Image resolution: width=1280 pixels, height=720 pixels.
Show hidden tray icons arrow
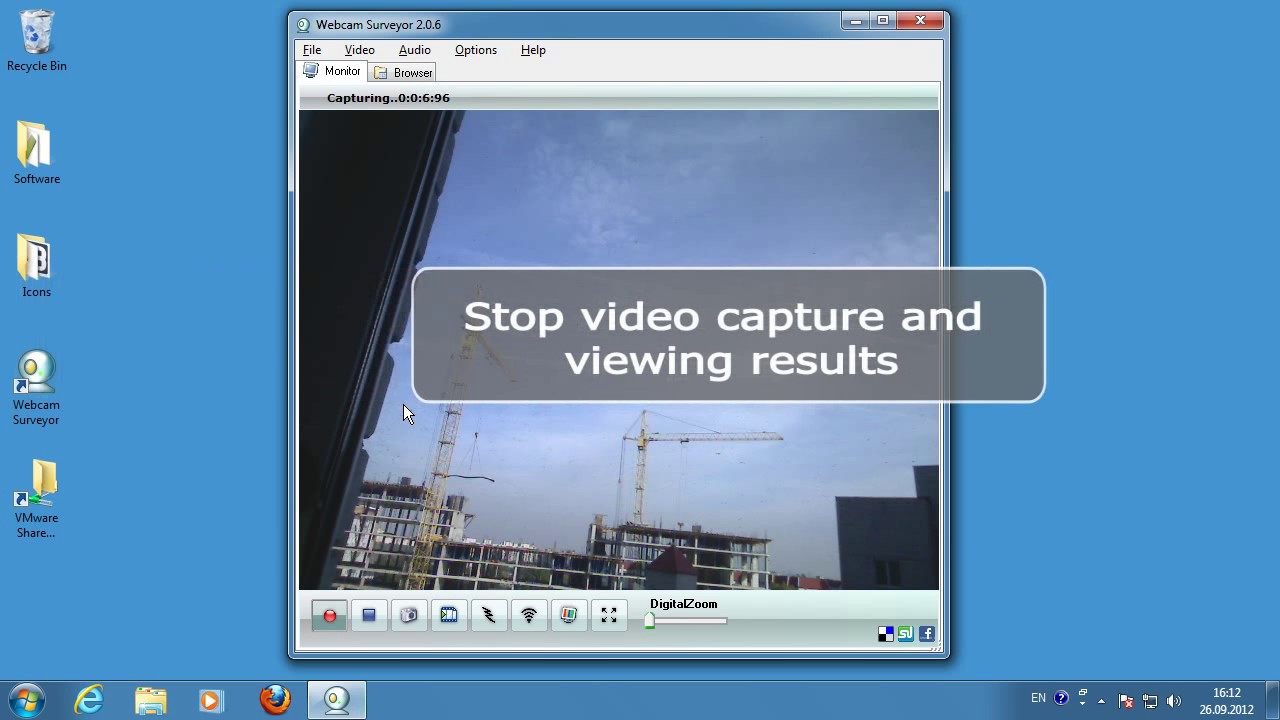(1101, 700)
